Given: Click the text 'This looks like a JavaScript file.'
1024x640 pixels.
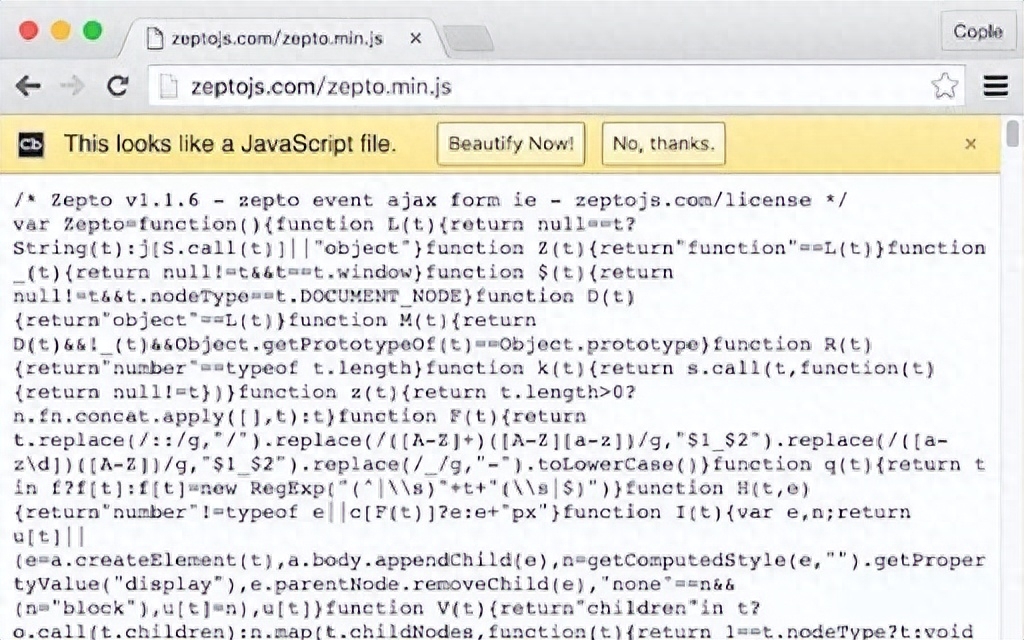Looking at the screenshot, I should pos(230,144).
